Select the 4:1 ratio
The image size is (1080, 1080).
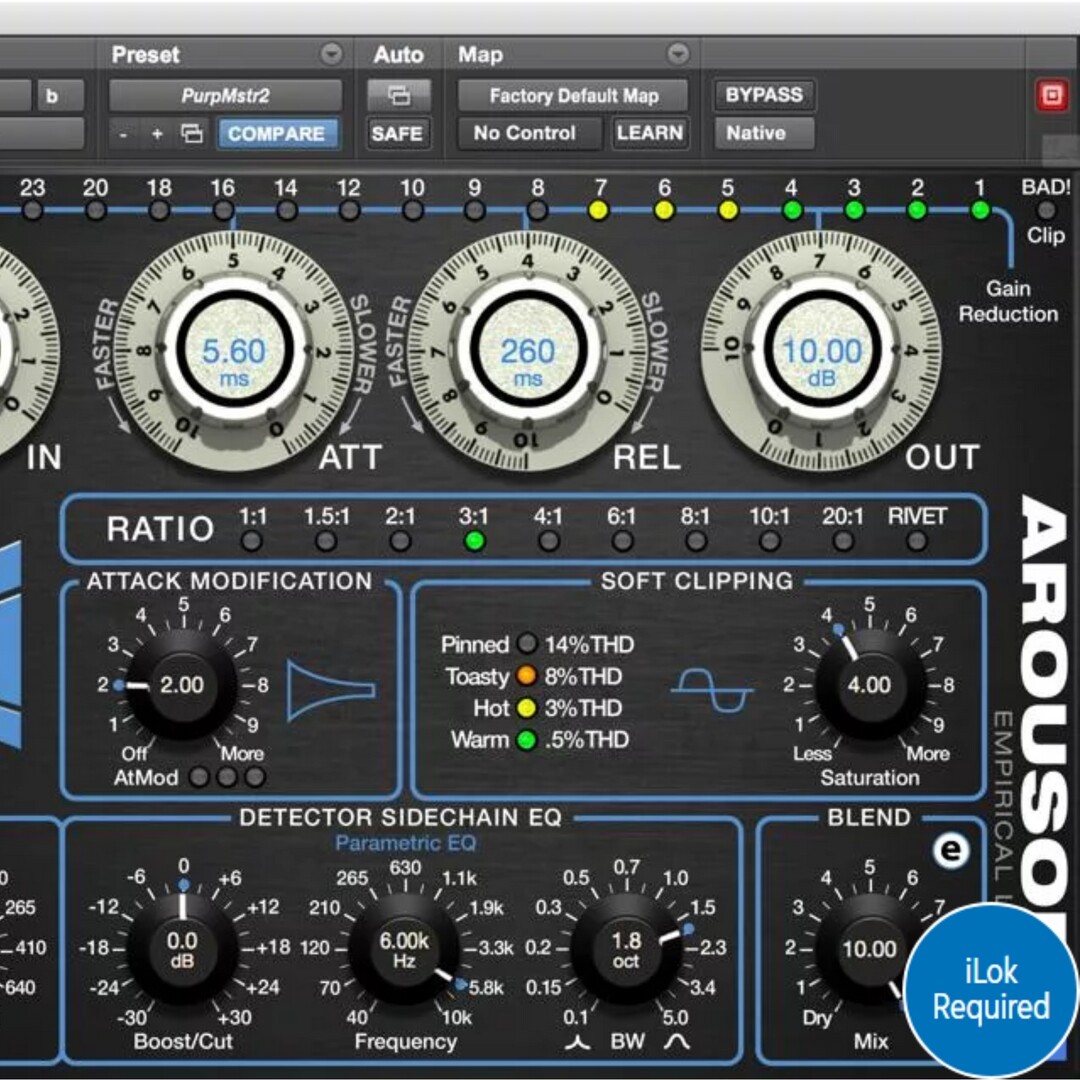pyautogui.click(x=548, y=541)
